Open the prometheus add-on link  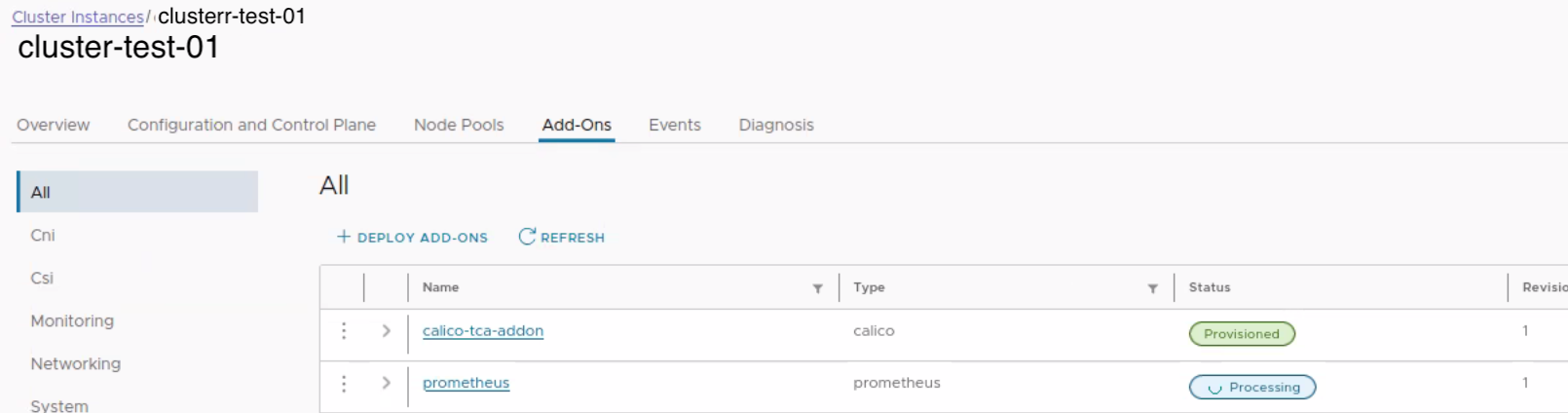point(466,383)
